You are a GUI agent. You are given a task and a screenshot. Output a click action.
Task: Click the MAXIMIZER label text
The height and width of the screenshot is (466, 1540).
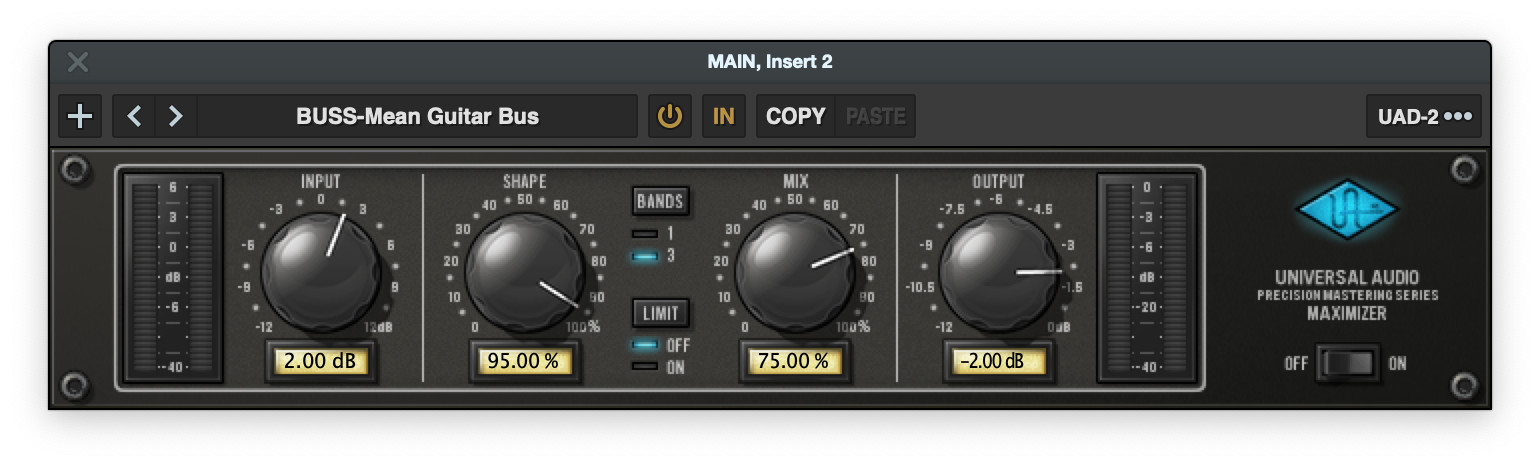pos(1347,314)
